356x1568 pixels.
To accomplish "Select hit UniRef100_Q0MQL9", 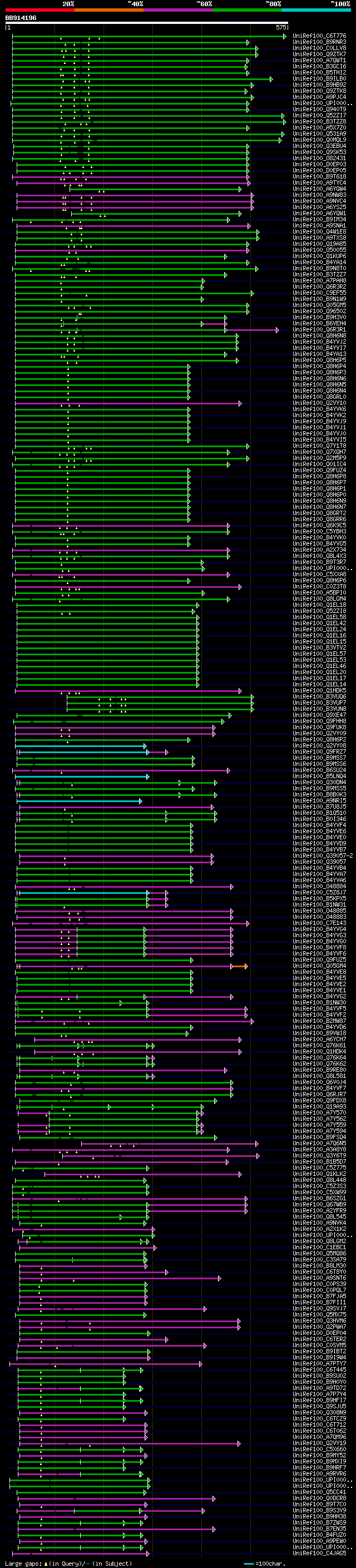I will pos(319,140).
